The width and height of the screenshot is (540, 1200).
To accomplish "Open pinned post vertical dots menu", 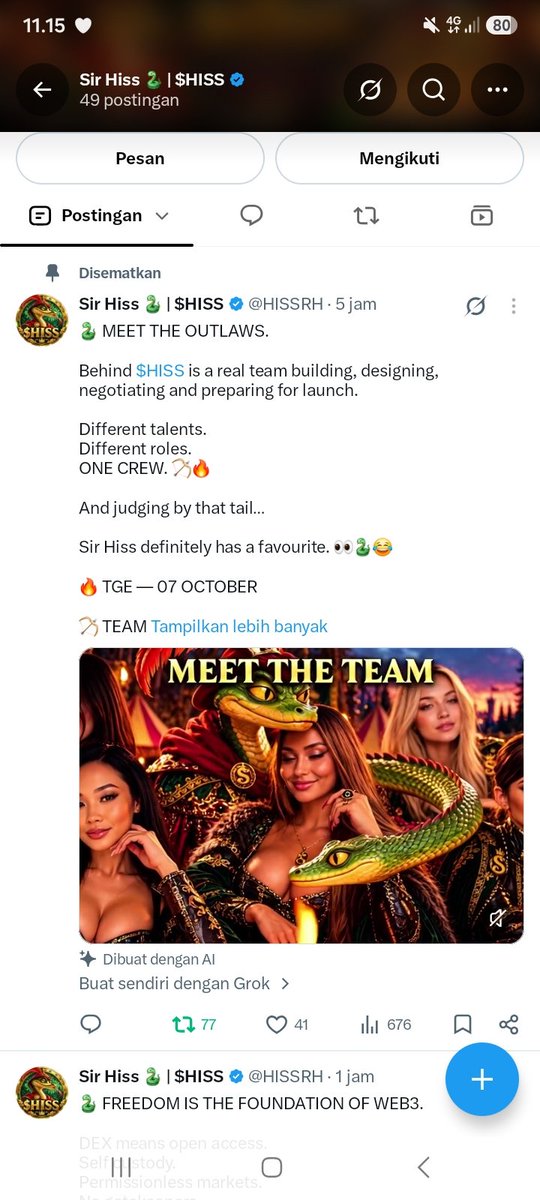I will coord(514,306).
